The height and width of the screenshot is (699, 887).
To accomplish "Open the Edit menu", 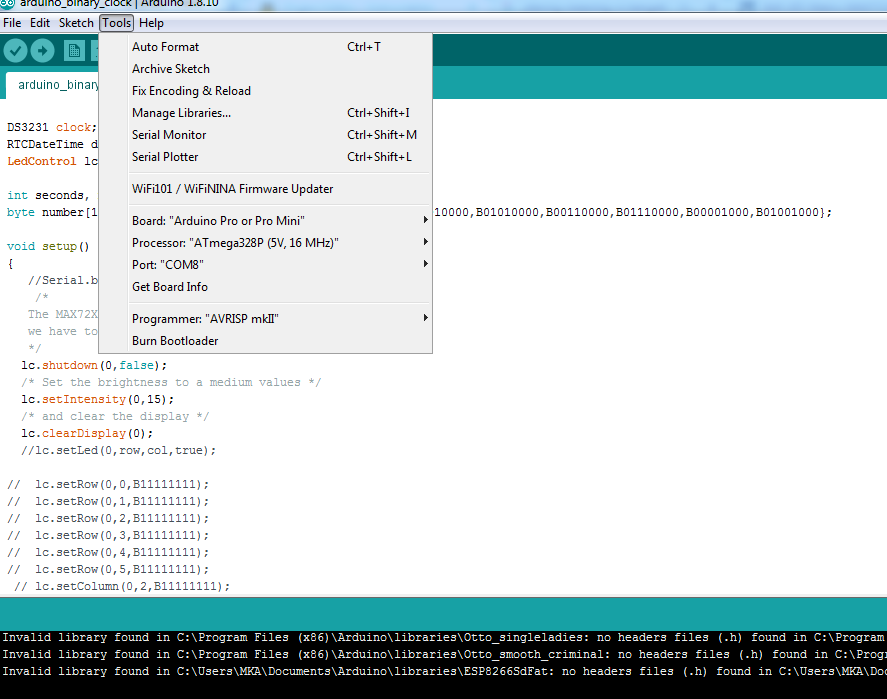I will click(x=40, y=23).
